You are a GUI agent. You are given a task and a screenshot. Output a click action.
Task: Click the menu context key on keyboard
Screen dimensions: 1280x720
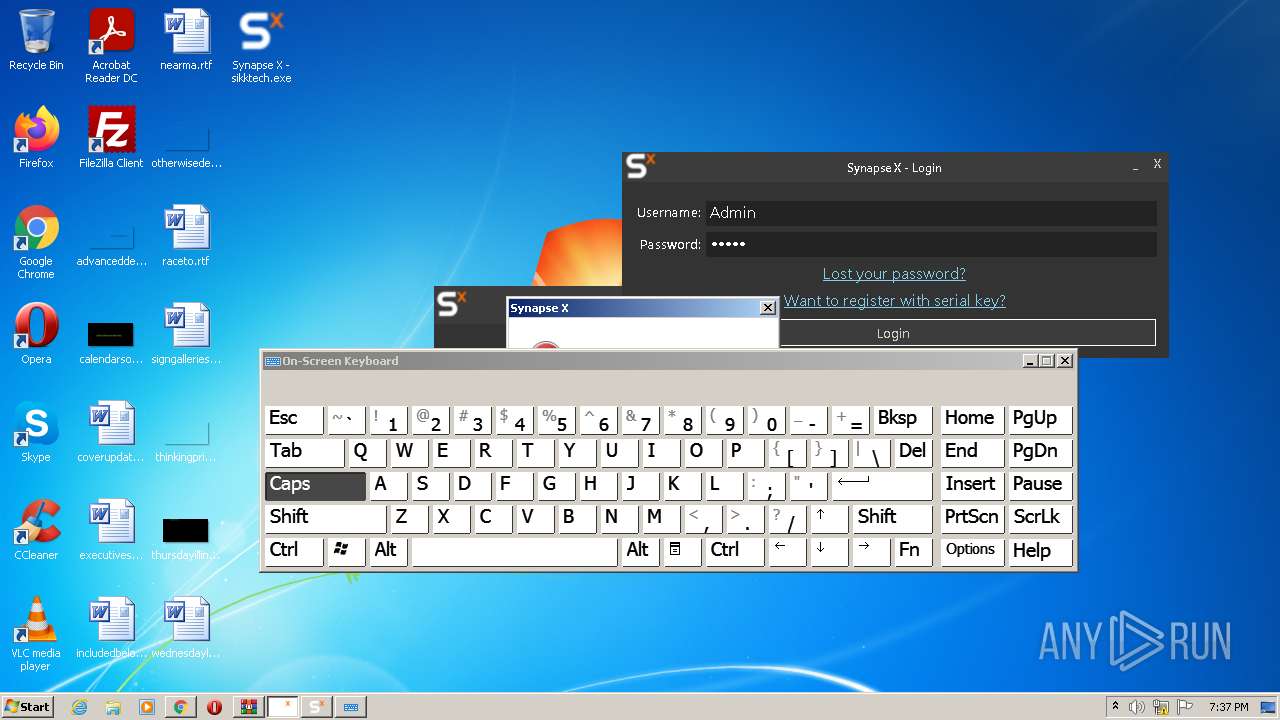point(682,551)
